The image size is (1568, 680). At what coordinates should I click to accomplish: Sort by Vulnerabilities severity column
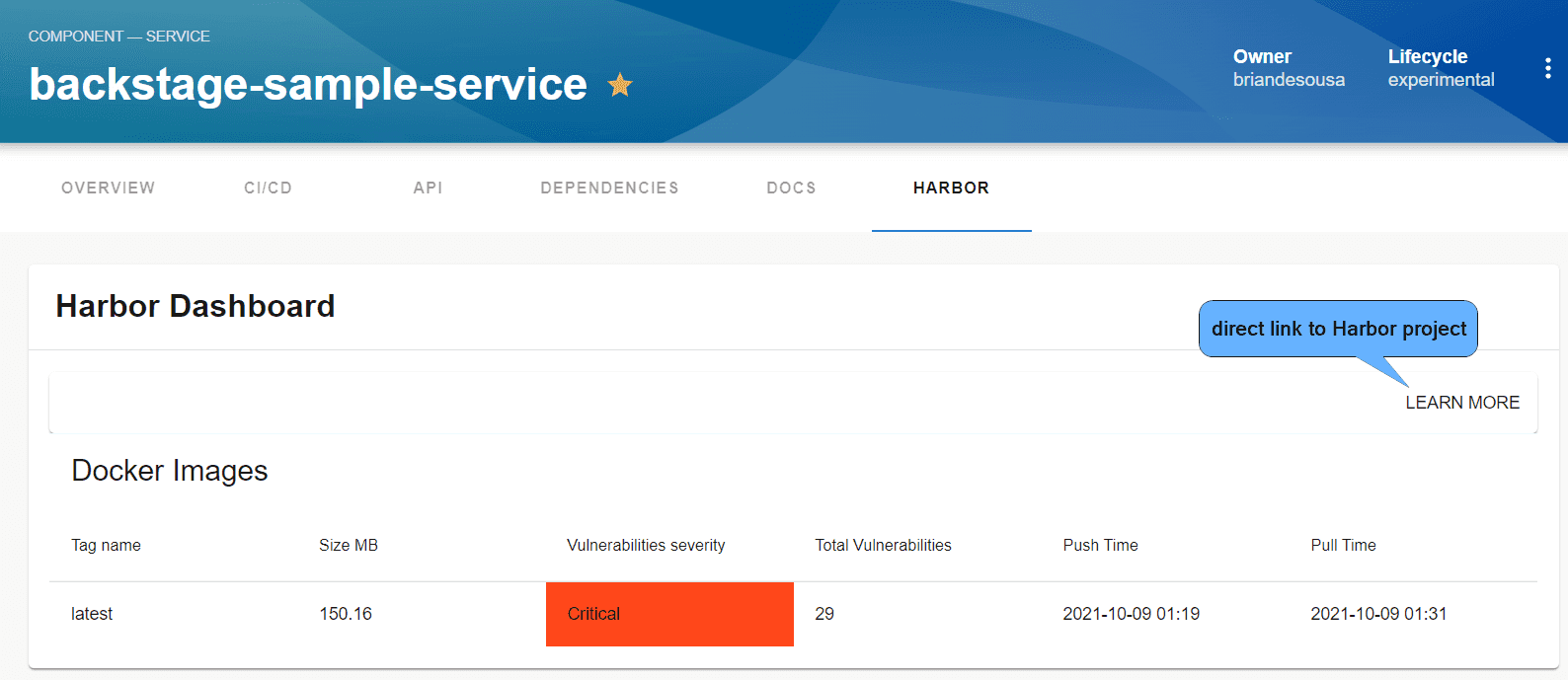click(x=646, y=545)
